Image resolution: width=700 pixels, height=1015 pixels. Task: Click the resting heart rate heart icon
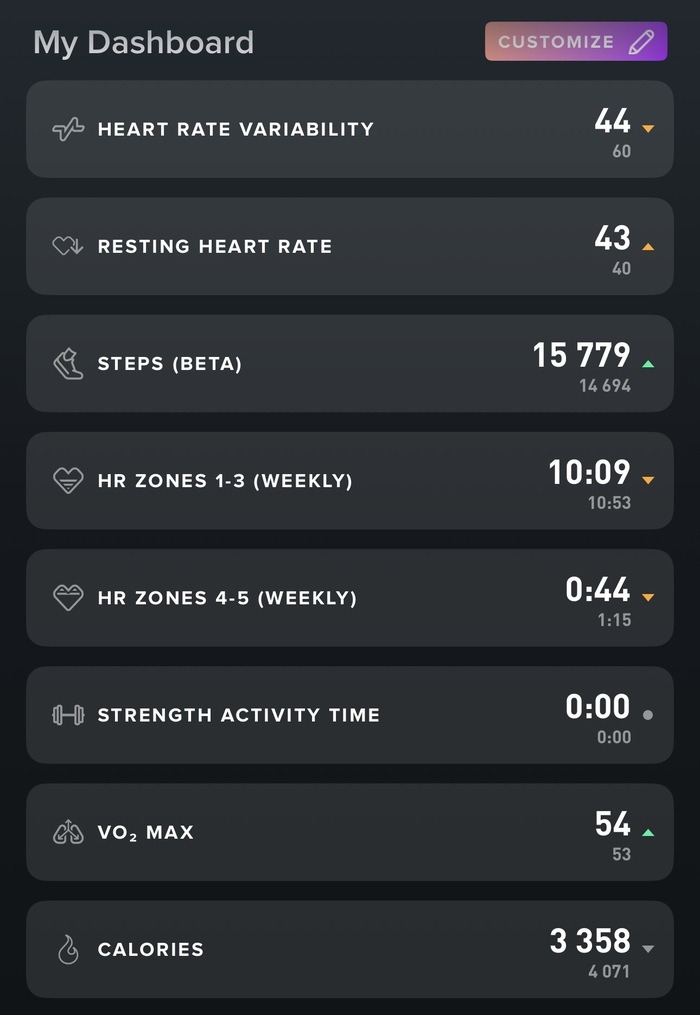[68, 246]
